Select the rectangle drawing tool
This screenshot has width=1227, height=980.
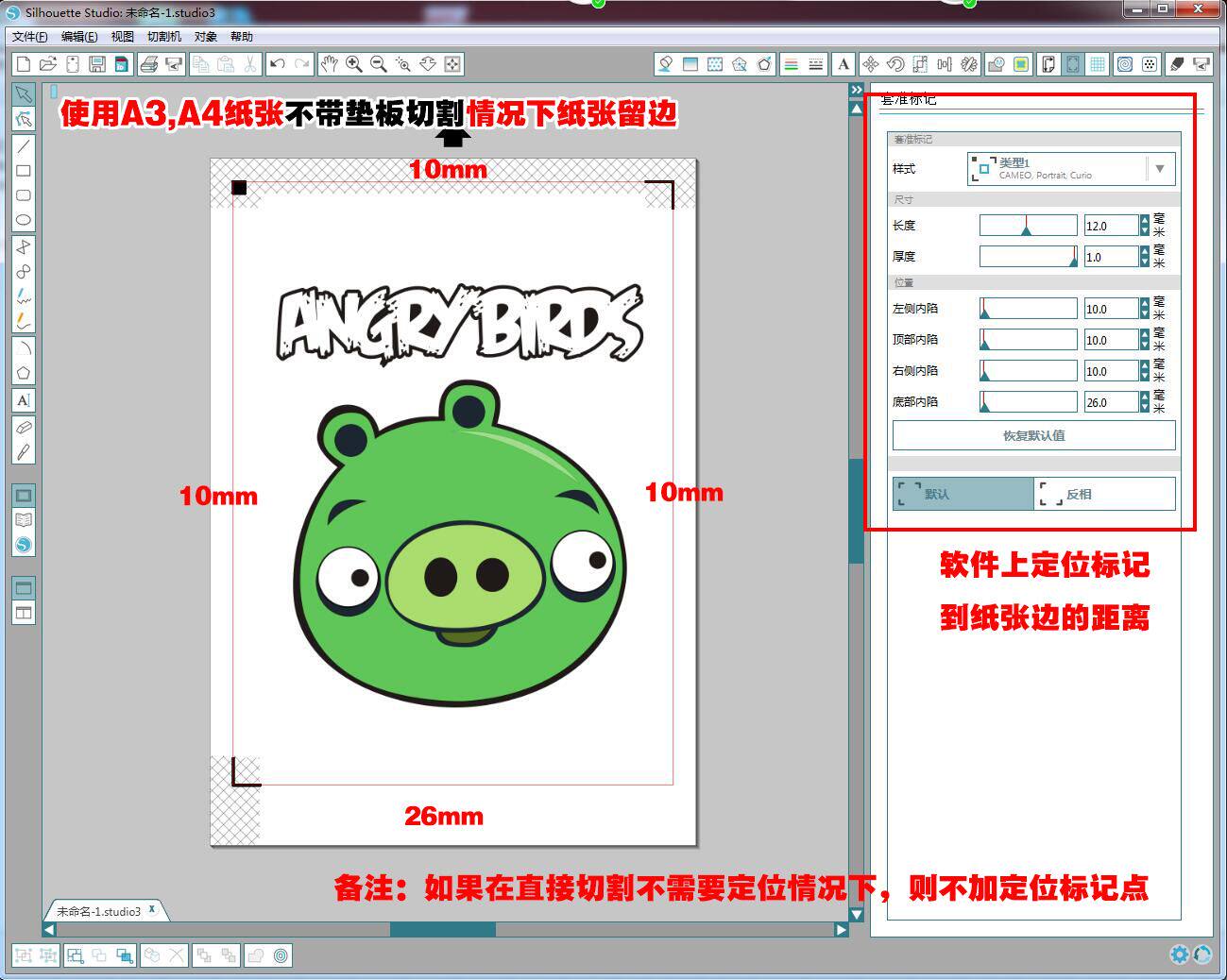coord(24,171)
